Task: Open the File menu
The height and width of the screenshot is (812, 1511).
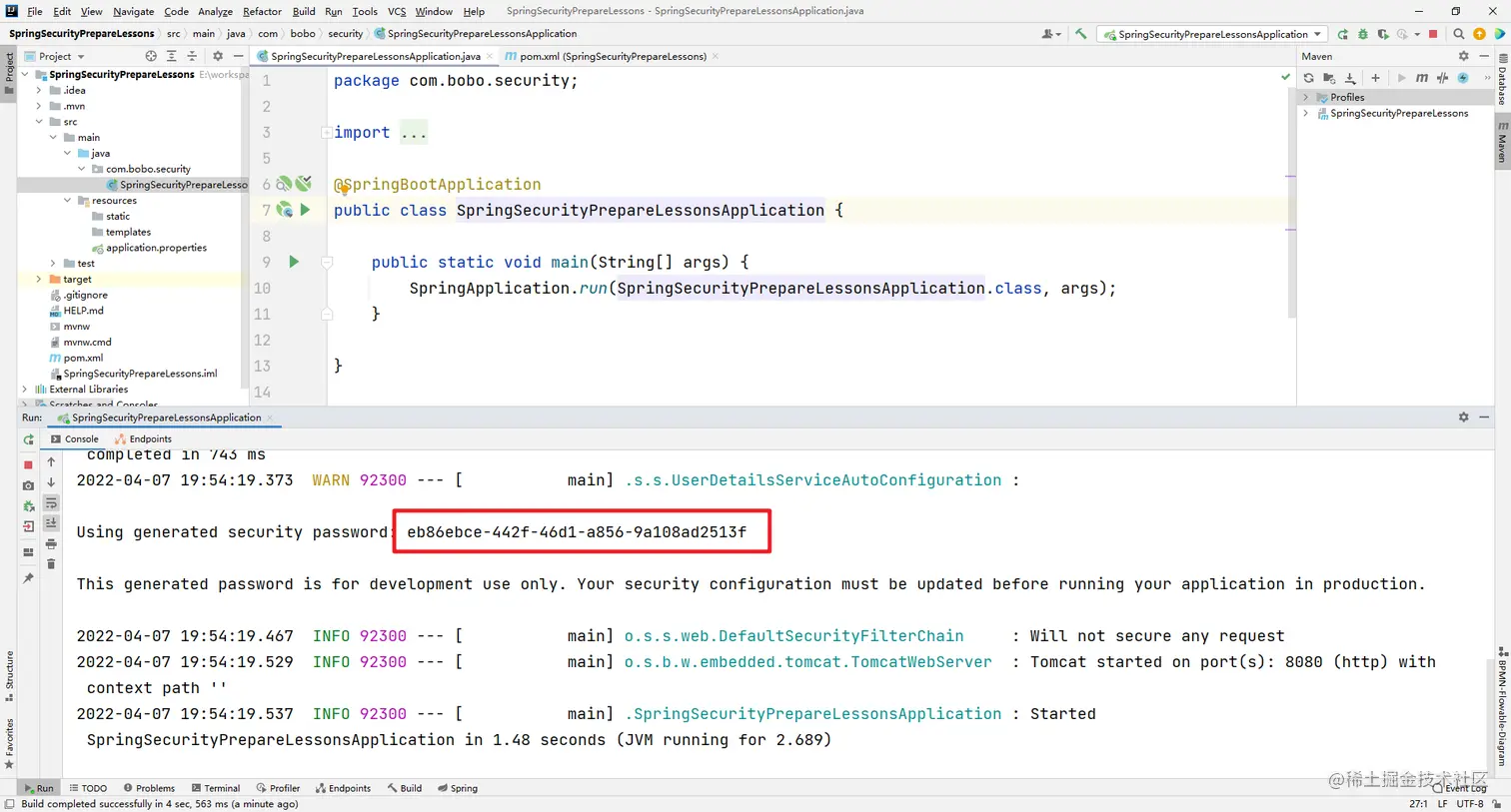Action: pyautogui.click(x=35, y=11)
